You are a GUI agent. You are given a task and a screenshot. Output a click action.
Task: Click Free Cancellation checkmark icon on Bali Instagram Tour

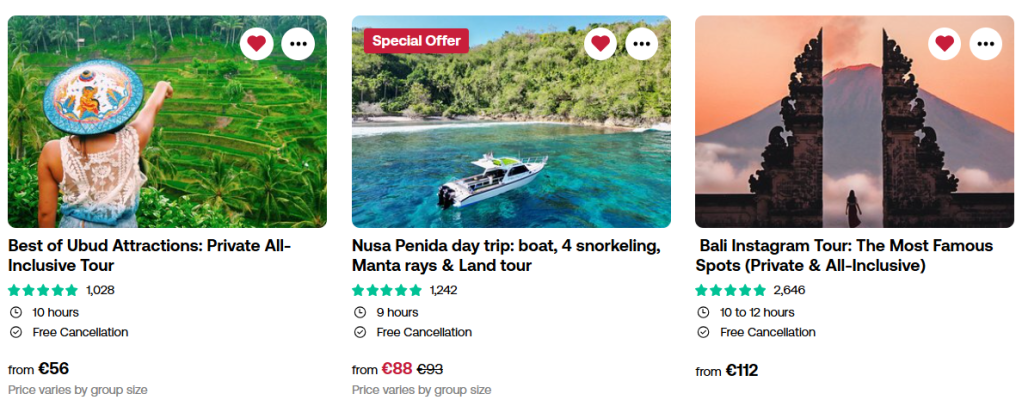click(x=703, y=332)
